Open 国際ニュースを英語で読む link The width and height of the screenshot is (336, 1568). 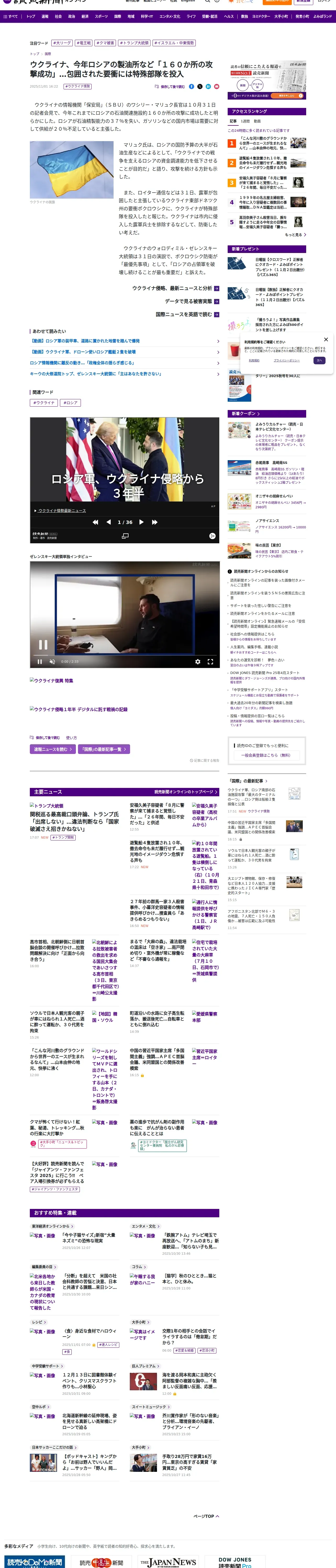(187, 315)
